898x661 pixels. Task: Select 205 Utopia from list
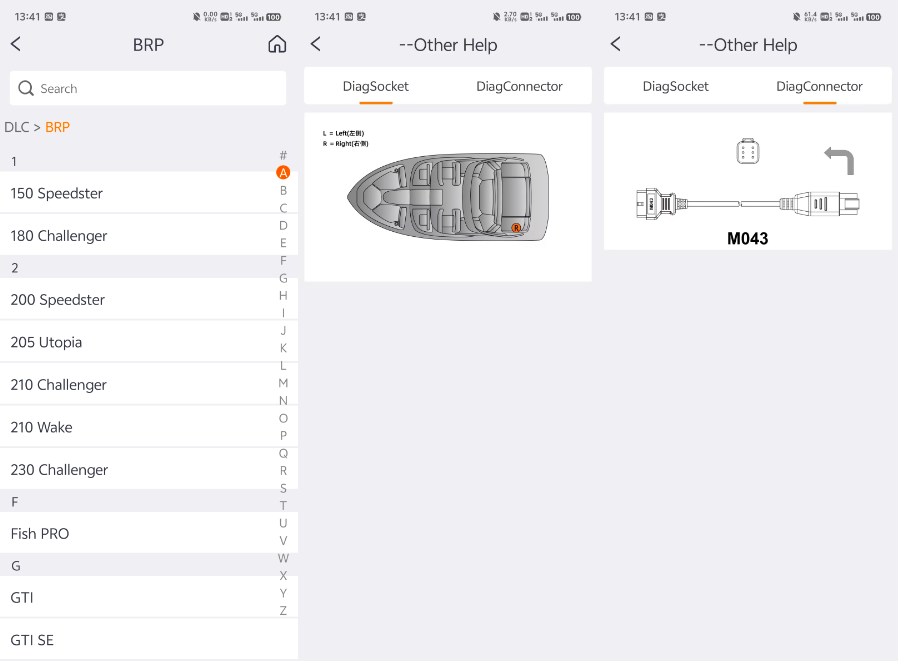point(149,342)
